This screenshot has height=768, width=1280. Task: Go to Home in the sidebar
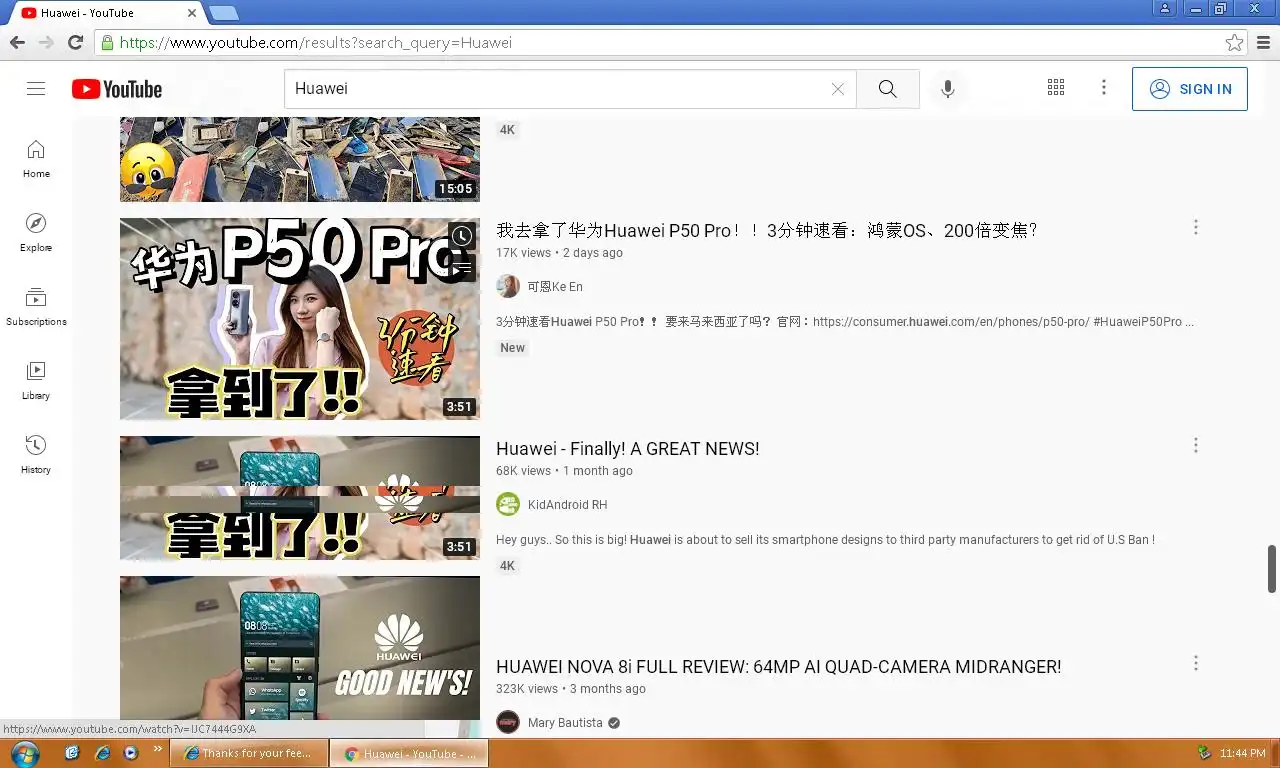36,159
